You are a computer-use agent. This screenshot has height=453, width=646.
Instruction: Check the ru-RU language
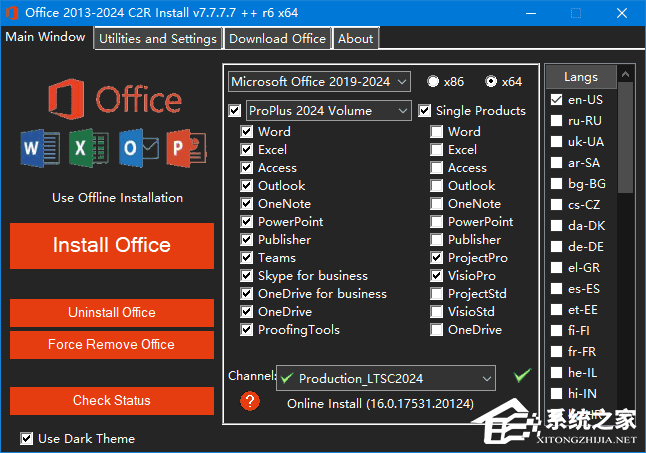click(x=557, y=121)
